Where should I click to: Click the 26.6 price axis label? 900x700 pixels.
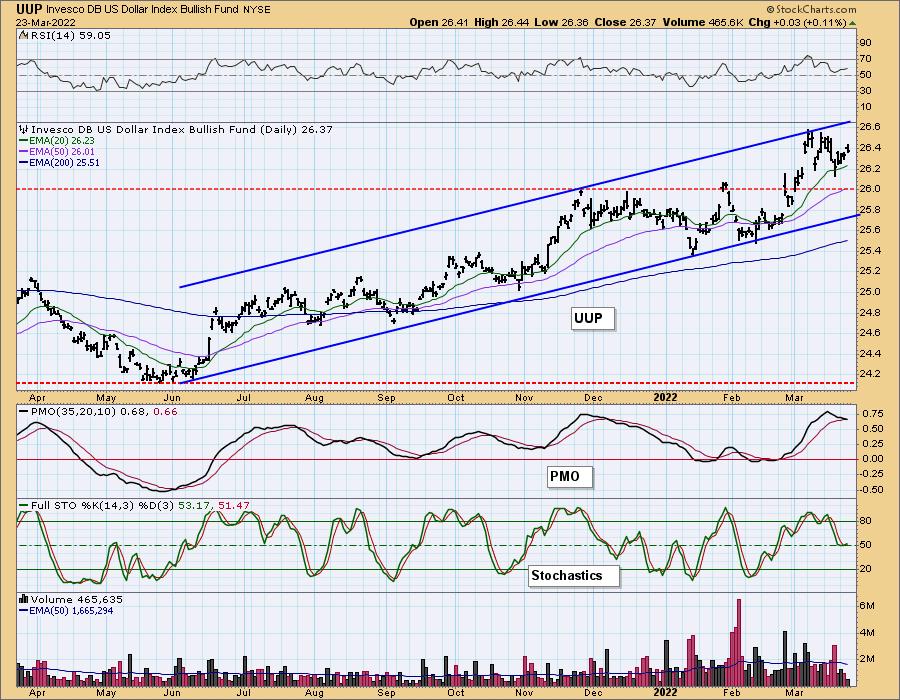869,126
